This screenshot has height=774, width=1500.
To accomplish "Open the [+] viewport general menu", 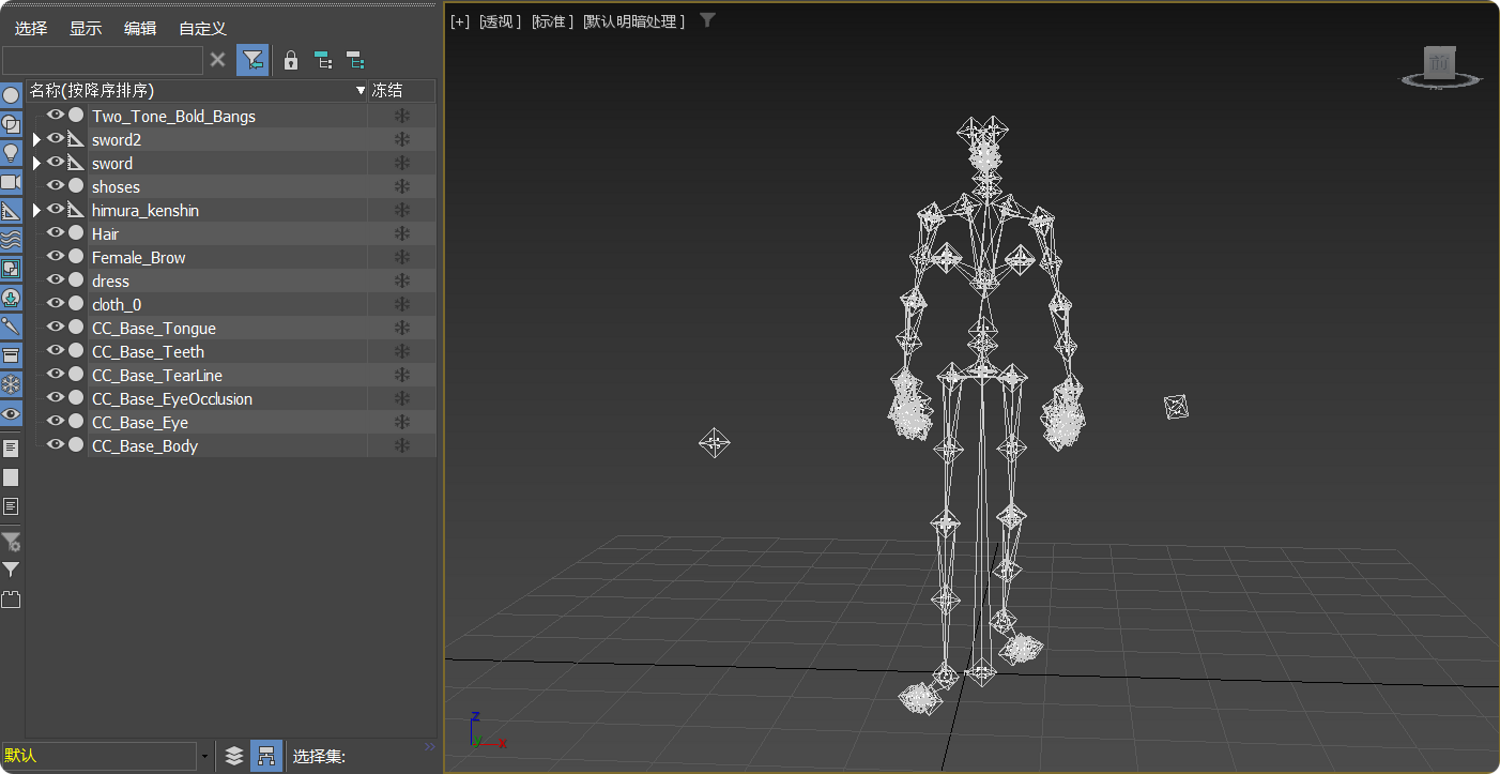I will click(x=460, y=21).
